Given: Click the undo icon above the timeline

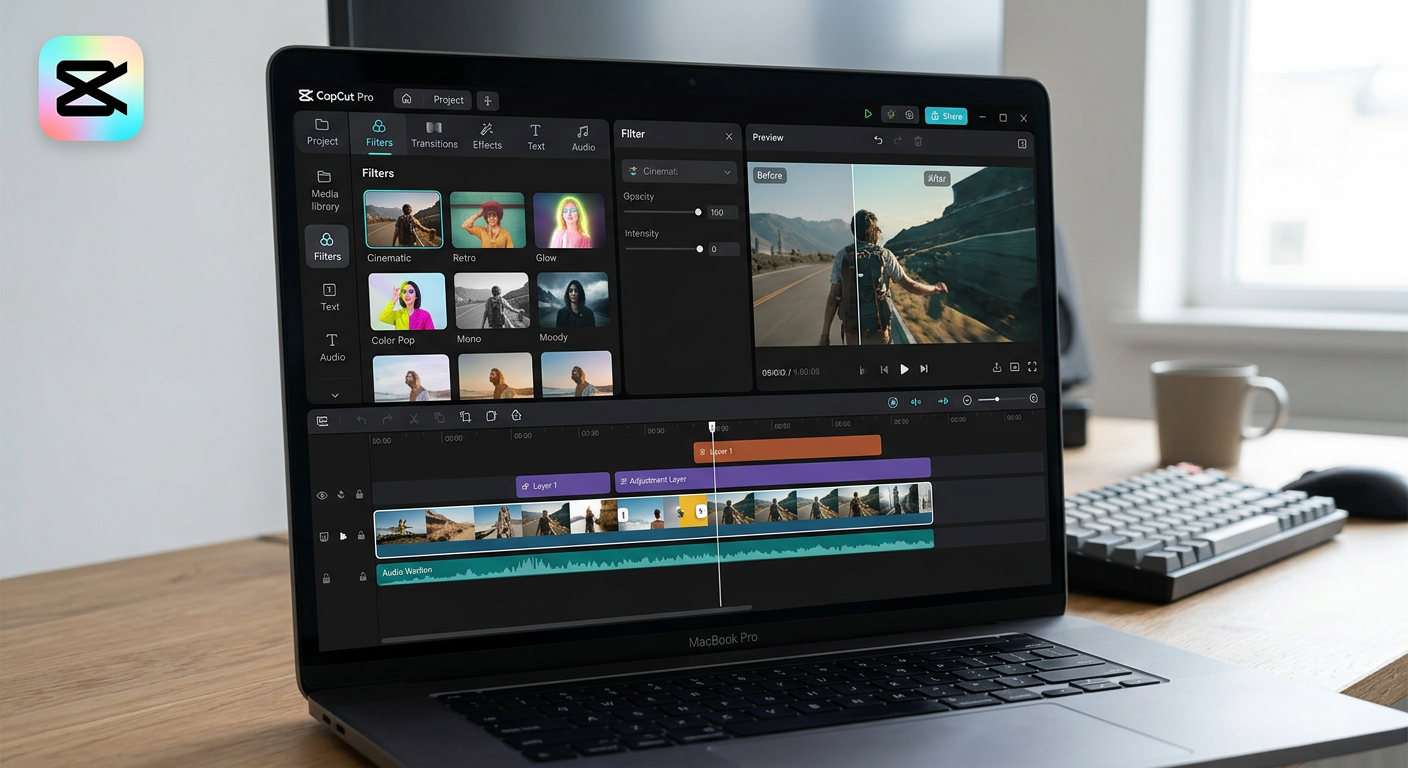Looking at the screenshot, I should [x=360, y=418].
